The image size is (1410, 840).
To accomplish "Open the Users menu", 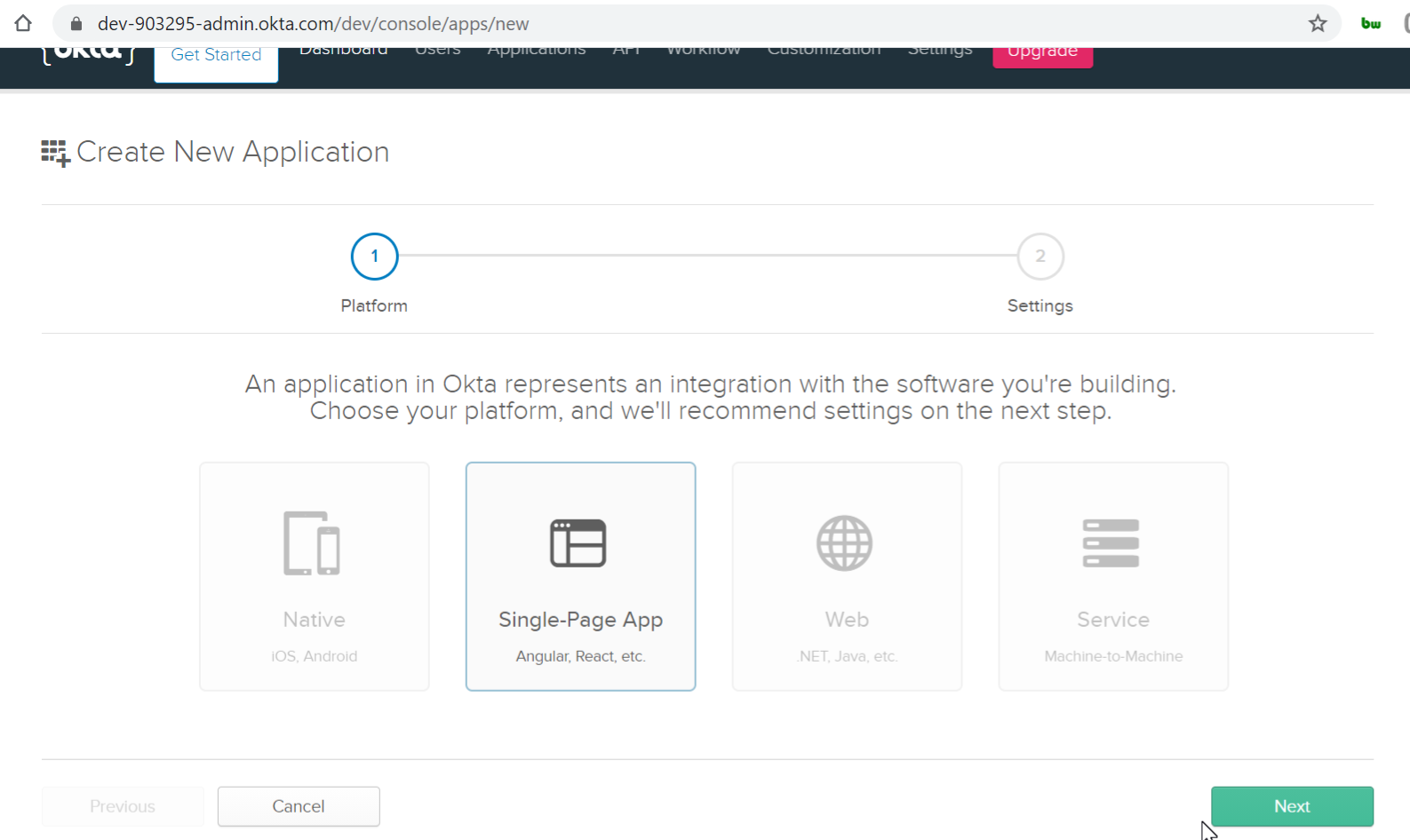I will [x=438, y=52].
